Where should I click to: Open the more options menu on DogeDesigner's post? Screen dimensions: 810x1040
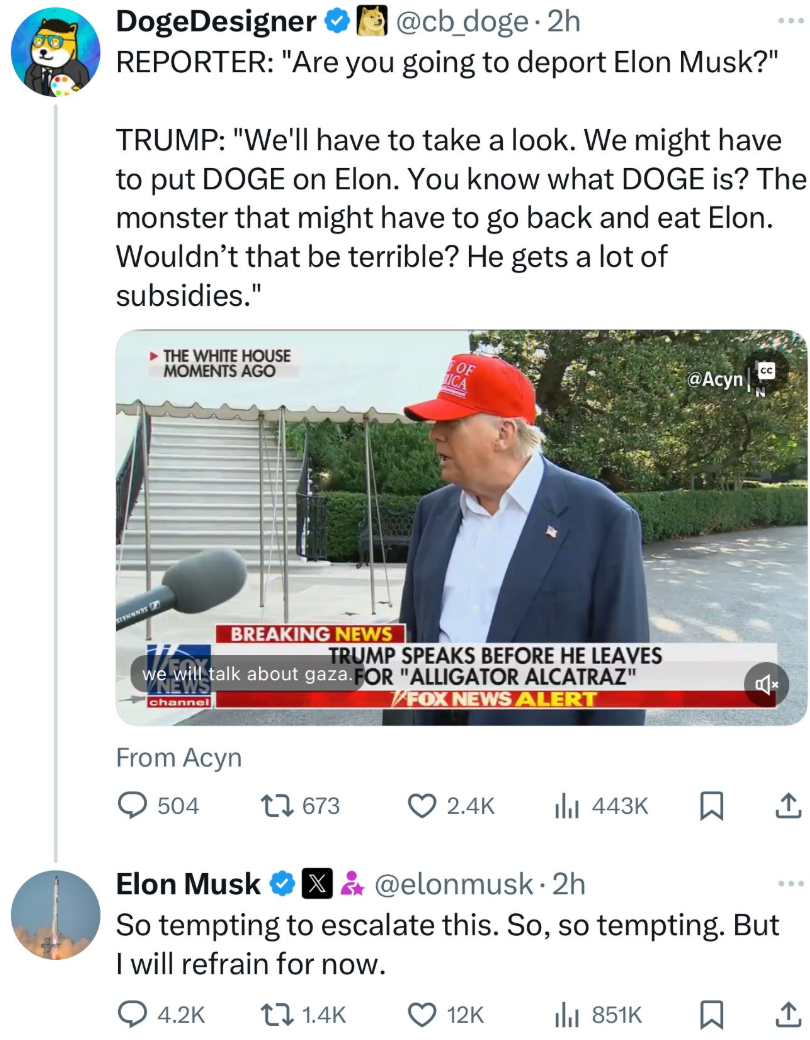pos(791,21)
